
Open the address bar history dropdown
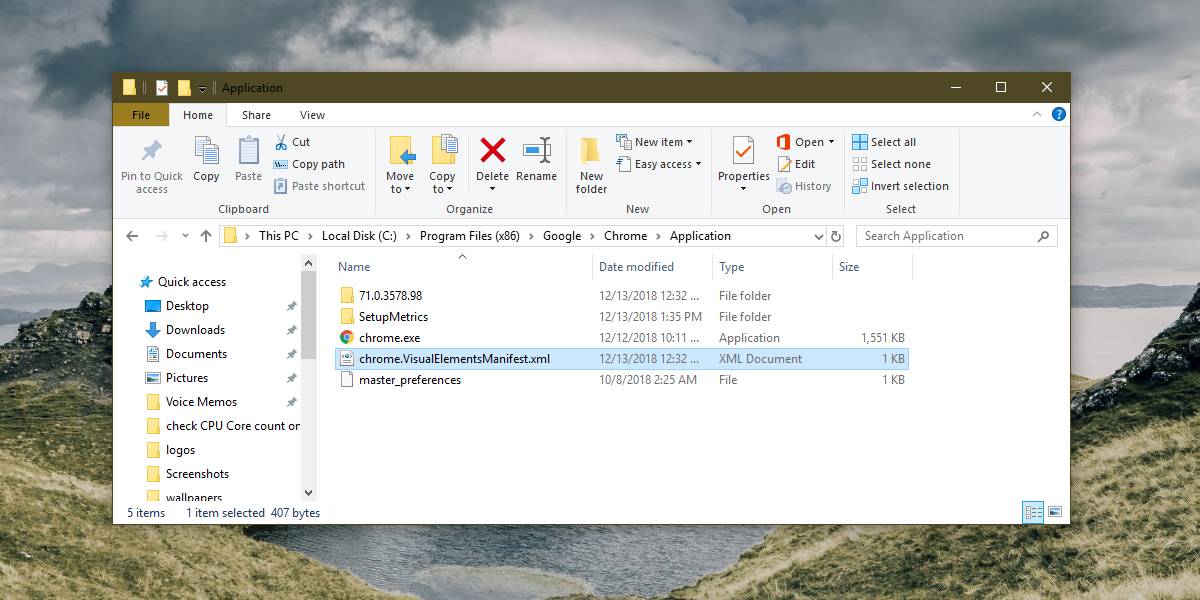click(x=818, y=235)
